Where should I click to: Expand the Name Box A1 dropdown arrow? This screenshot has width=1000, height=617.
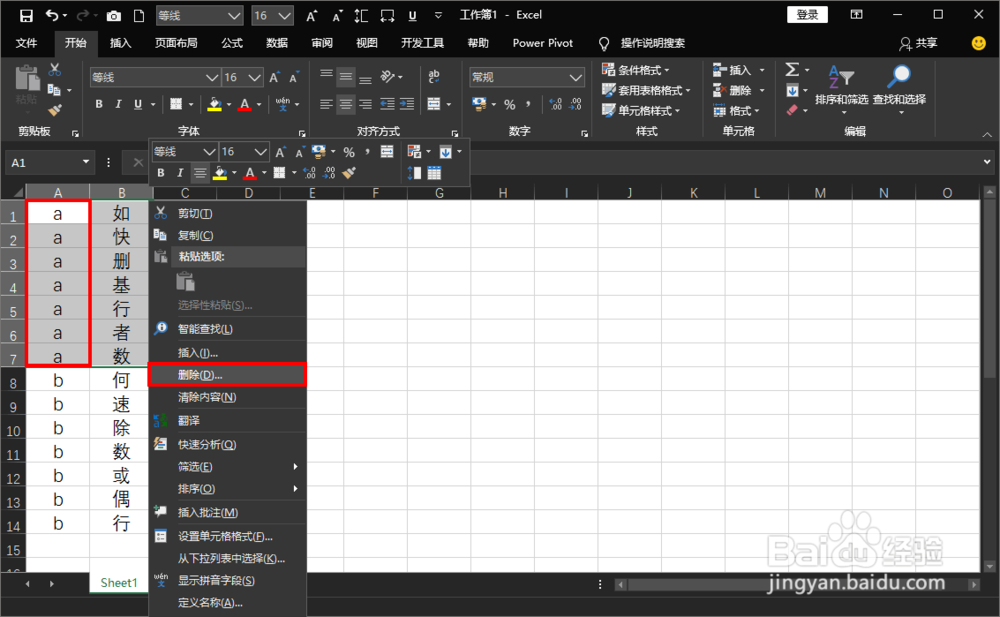[86, 162]
